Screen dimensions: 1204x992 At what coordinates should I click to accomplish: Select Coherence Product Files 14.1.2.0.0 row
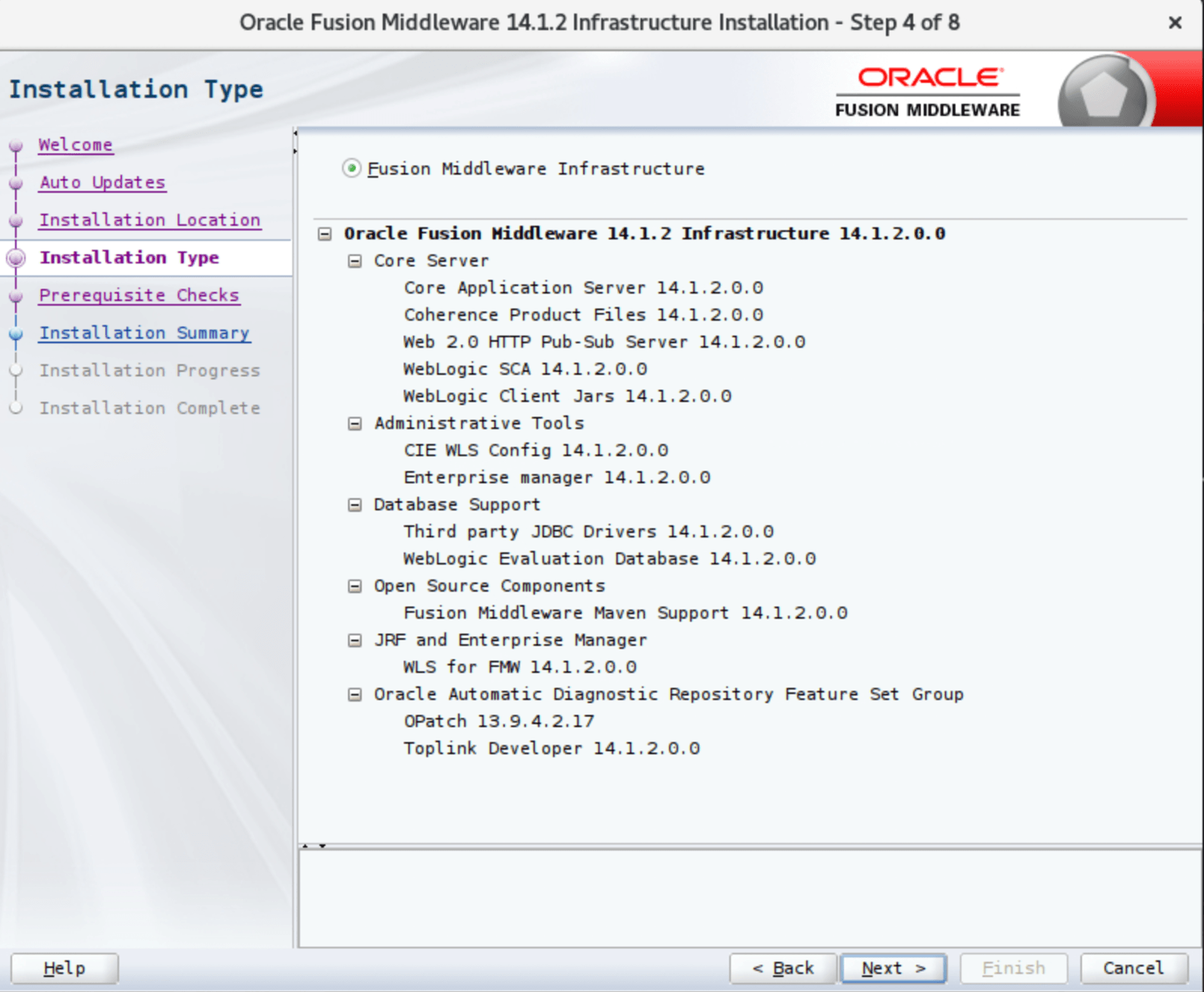(584, 314)
